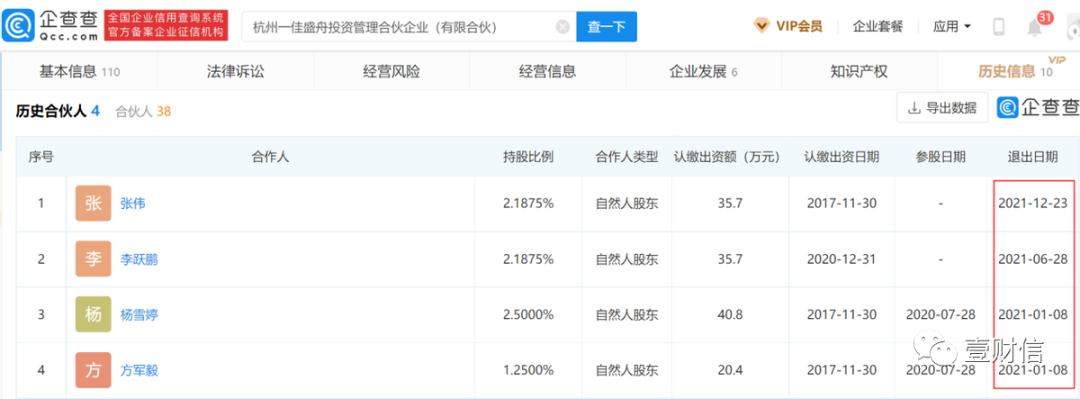This screenshot has height=399, width=1080.
Task: Click the 1.2500% shareholding cell
Action: click(x=528, y=371)
